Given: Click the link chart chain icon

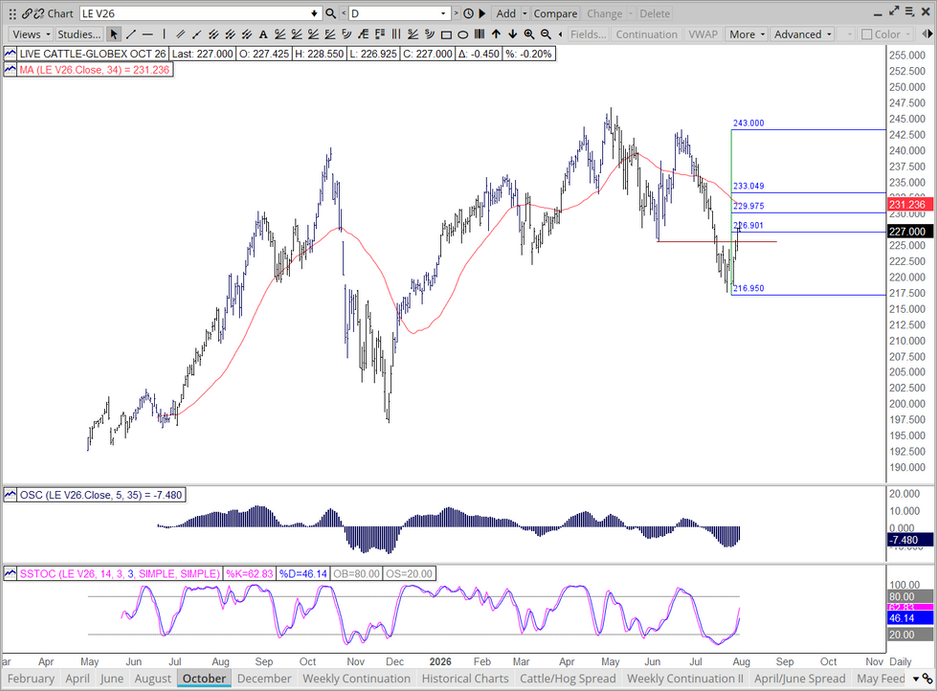Looking at the screenshot, I should pos(27,13).
